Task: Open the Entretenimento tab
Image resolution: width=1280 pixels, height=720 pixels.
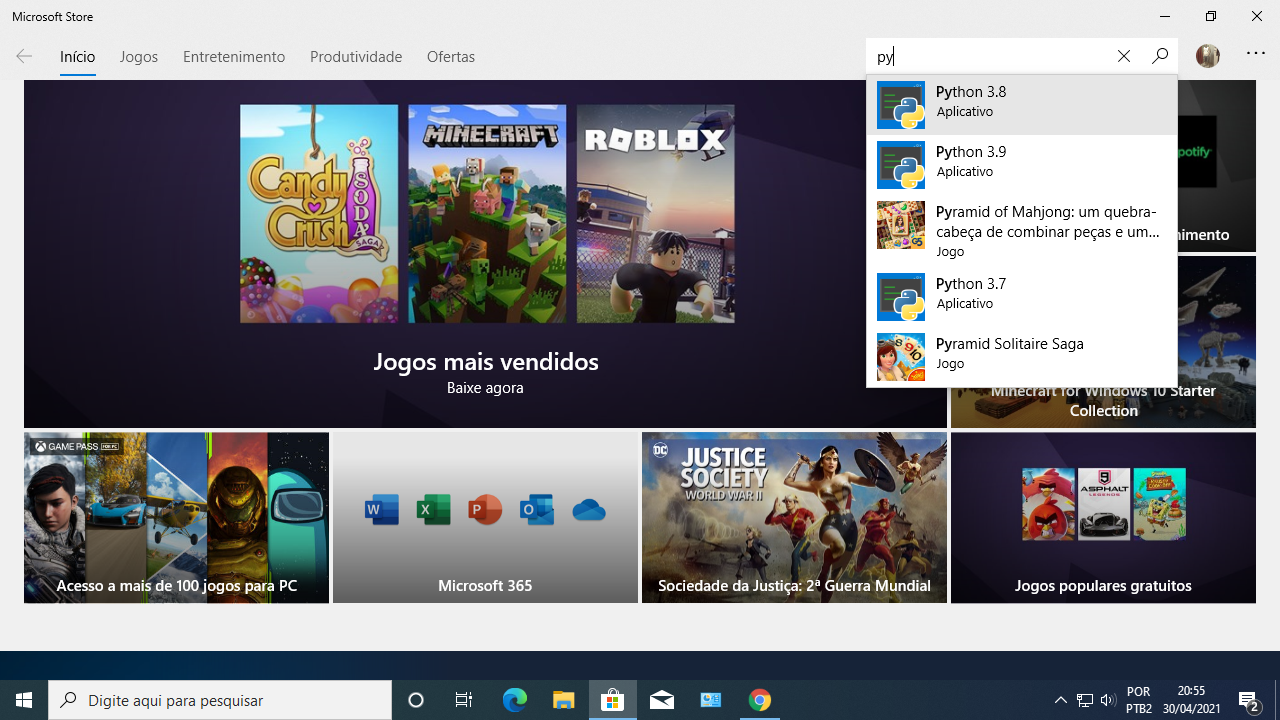Action: [x=233, y=57]
